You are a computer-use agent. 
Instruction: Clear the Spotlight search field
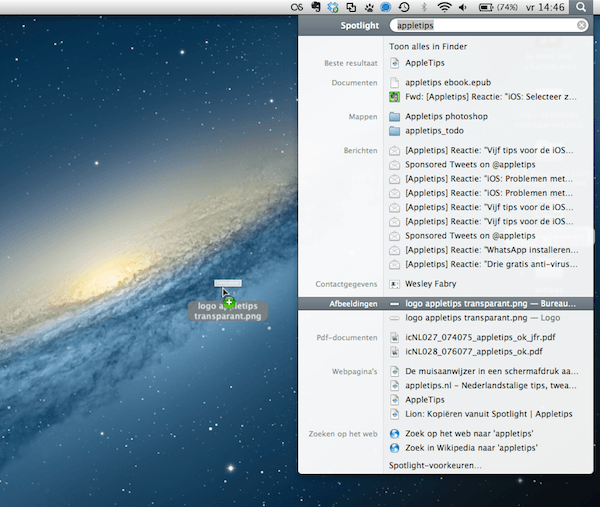pos(581,25)
